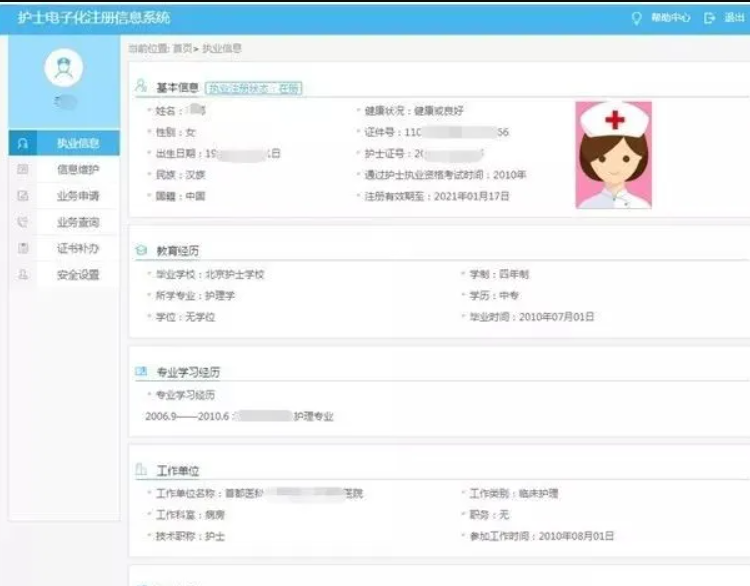Click the nurse profile photo
750x586 pixels.
[x=613, y=154]
